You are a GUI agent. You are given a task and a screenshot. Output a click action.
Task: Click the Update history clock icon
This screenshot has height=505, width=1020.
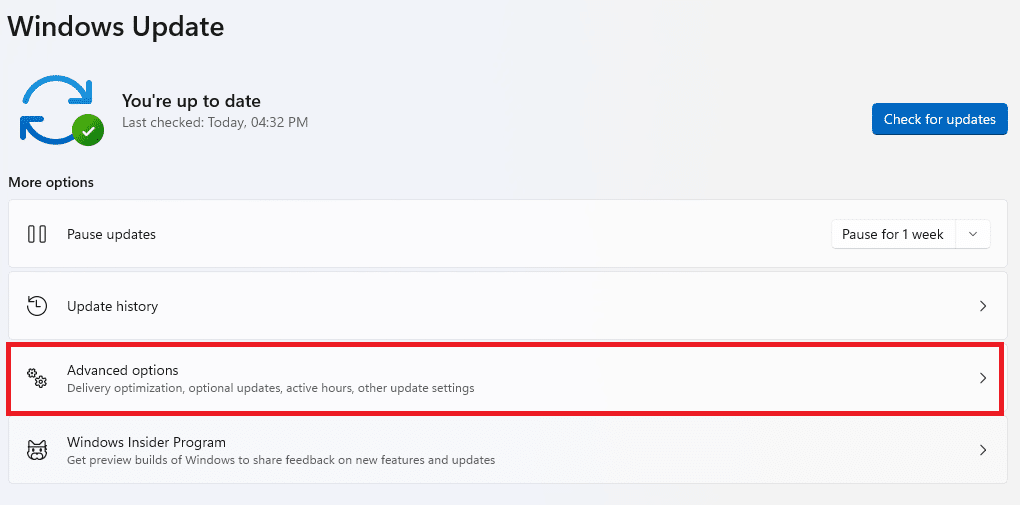coord(37,306)
